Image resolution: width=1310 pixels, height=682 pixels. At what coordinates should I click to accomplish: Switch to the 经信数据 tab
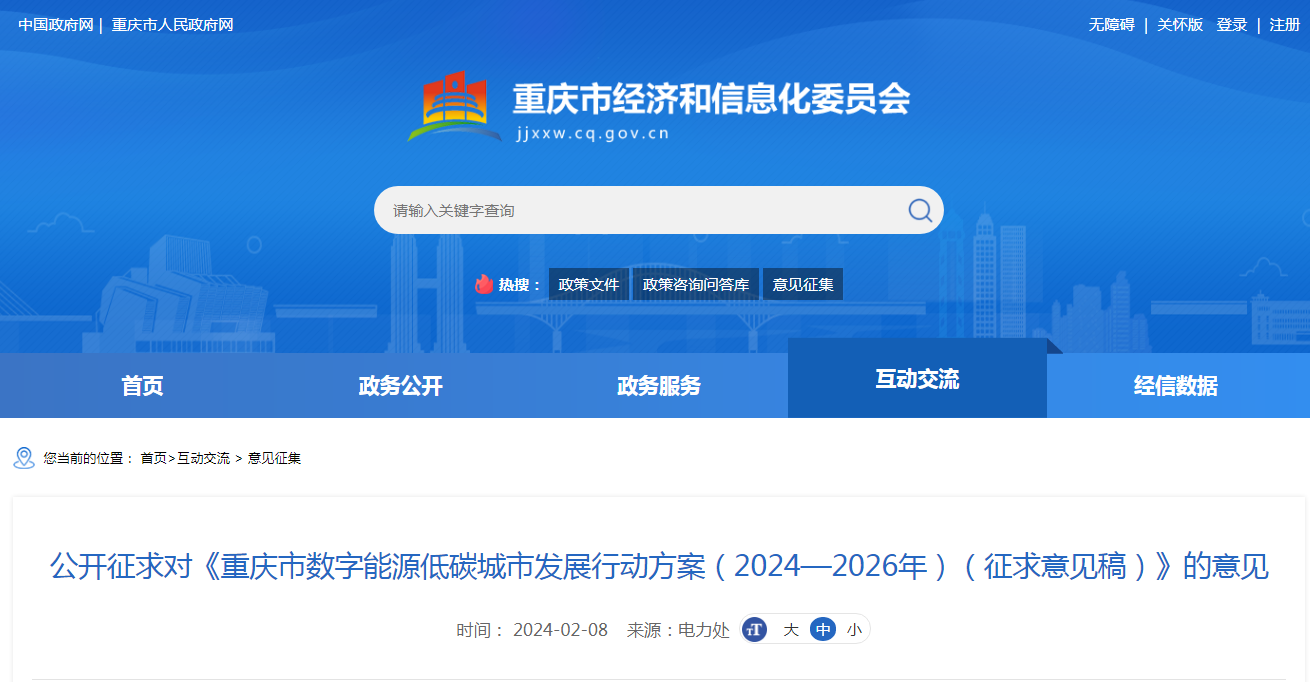[x=1176, y=386]
